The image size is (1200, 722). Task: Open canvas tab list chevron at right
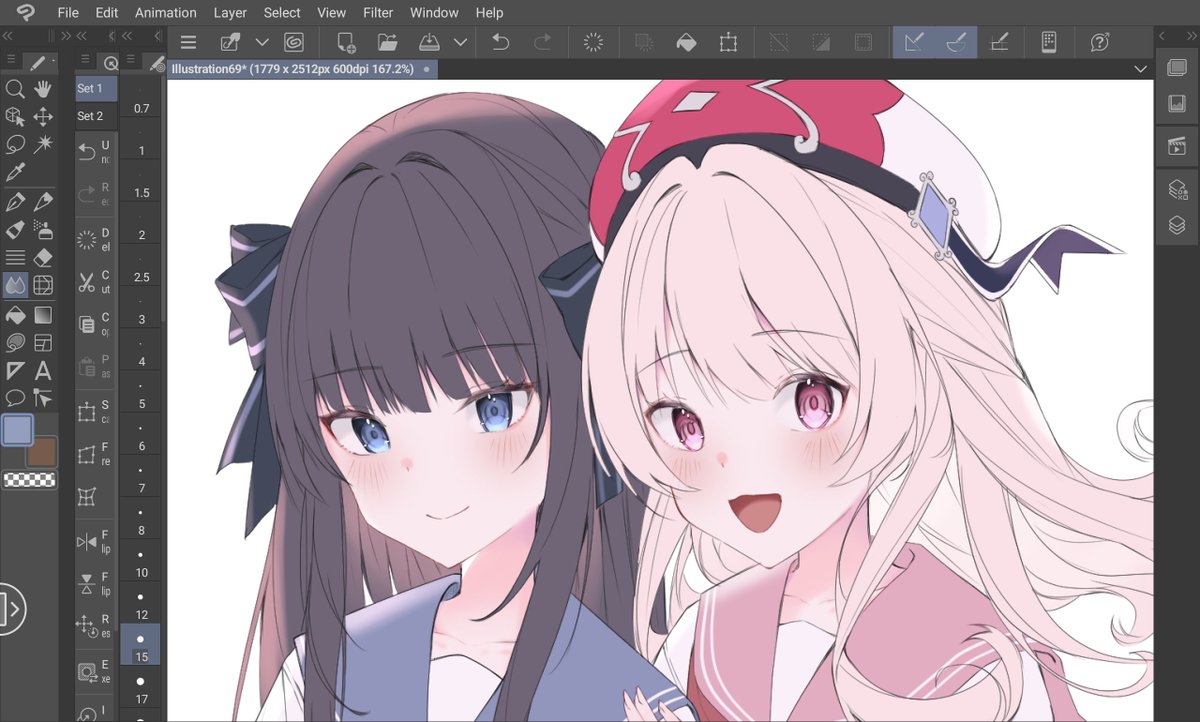tap(1141, 69)
